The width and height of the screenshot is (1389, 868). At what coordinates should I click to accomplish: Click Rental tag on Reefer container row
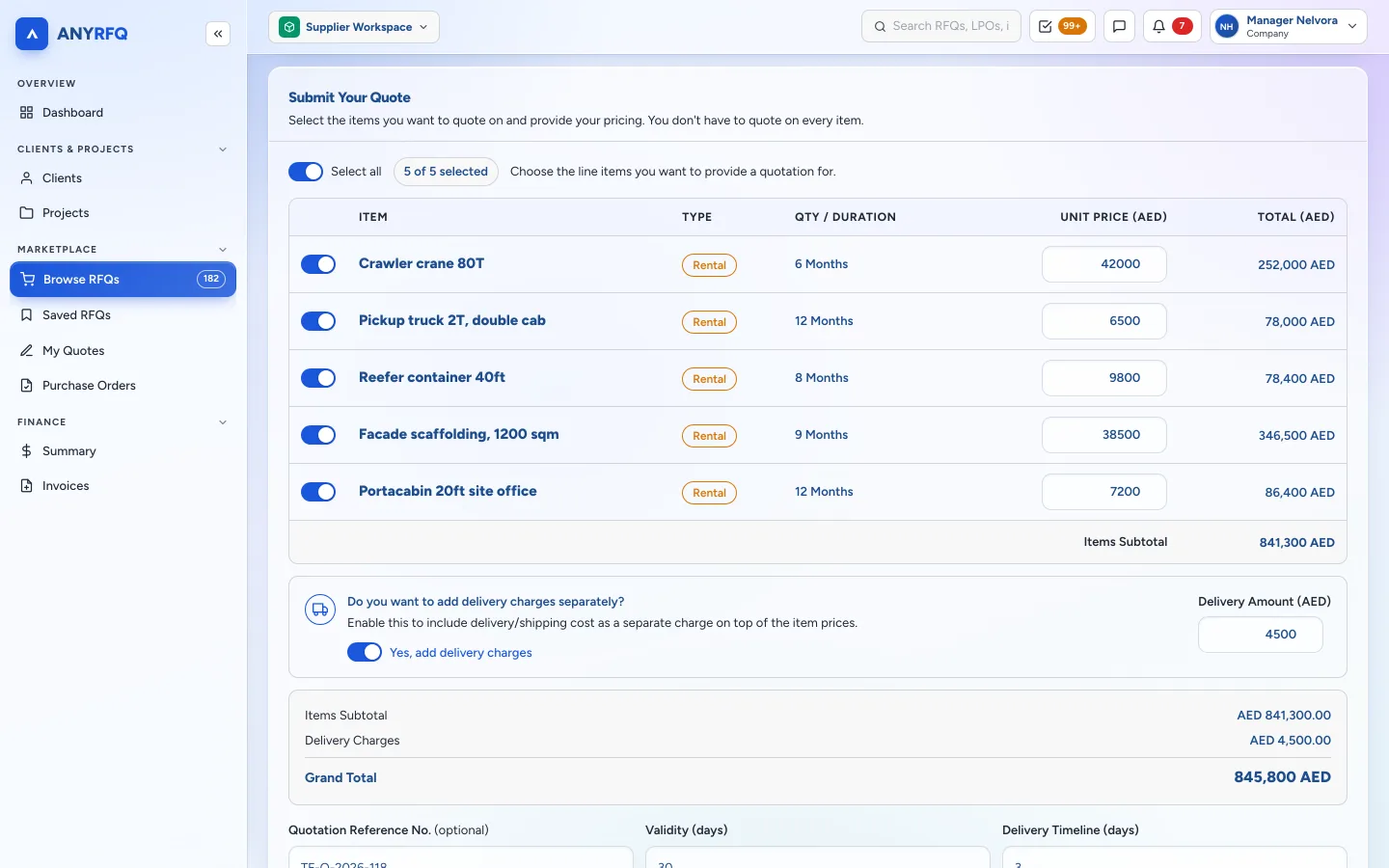pos(709,379)
